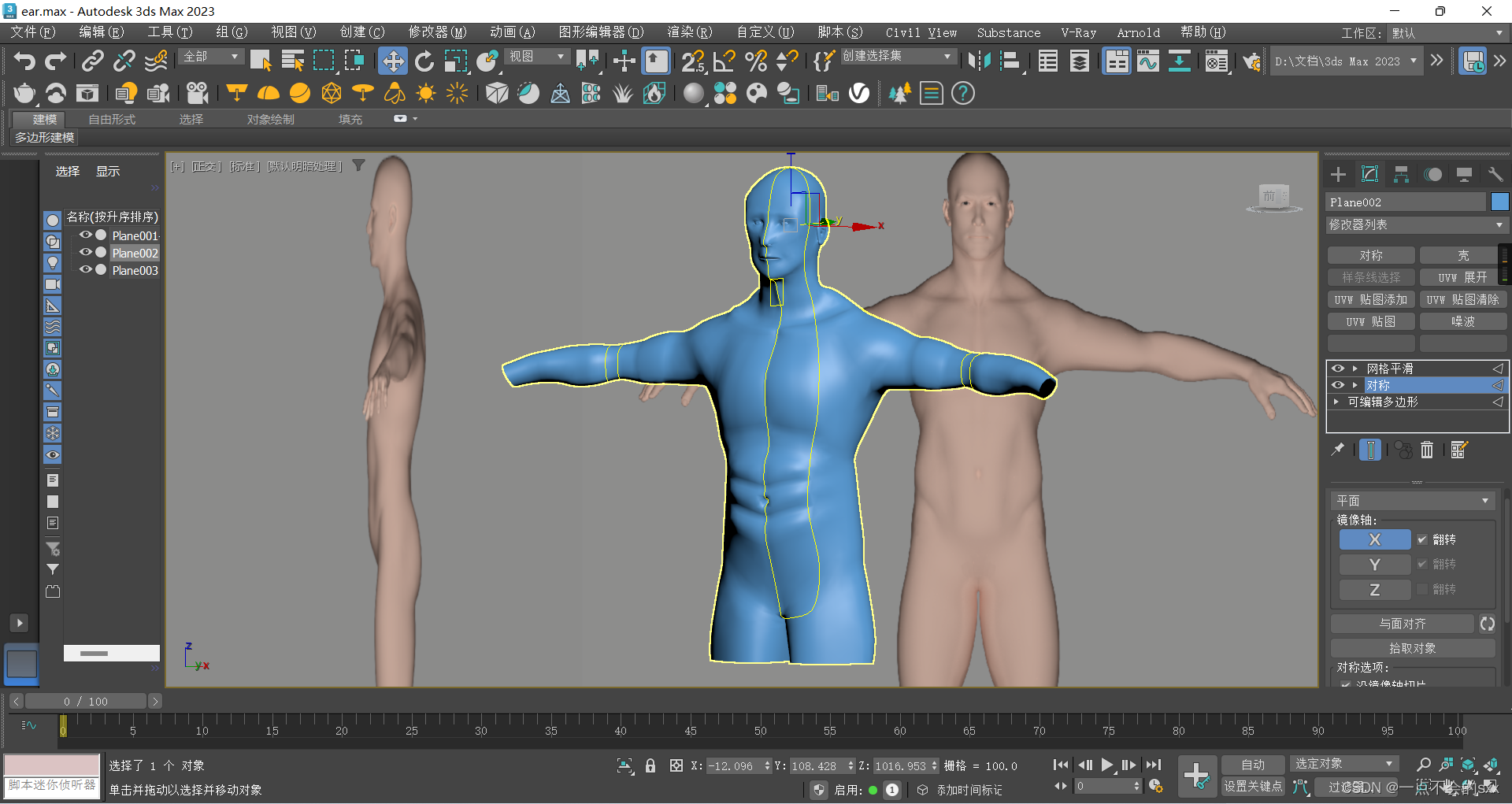This screenshot has width=1512, height=804.
Task: Toggle 翻转 checkbox for Z axis
Action: pos(1422,589)
